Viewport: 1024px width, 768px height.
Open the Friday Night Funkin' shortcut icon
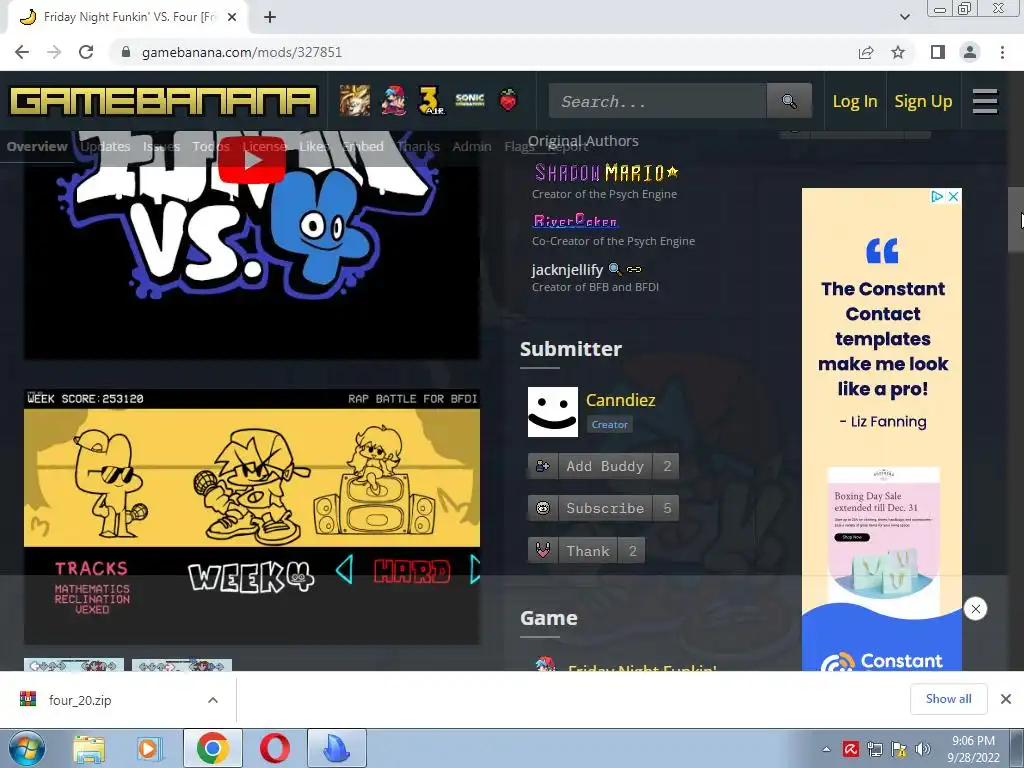[x=393, y=101]
